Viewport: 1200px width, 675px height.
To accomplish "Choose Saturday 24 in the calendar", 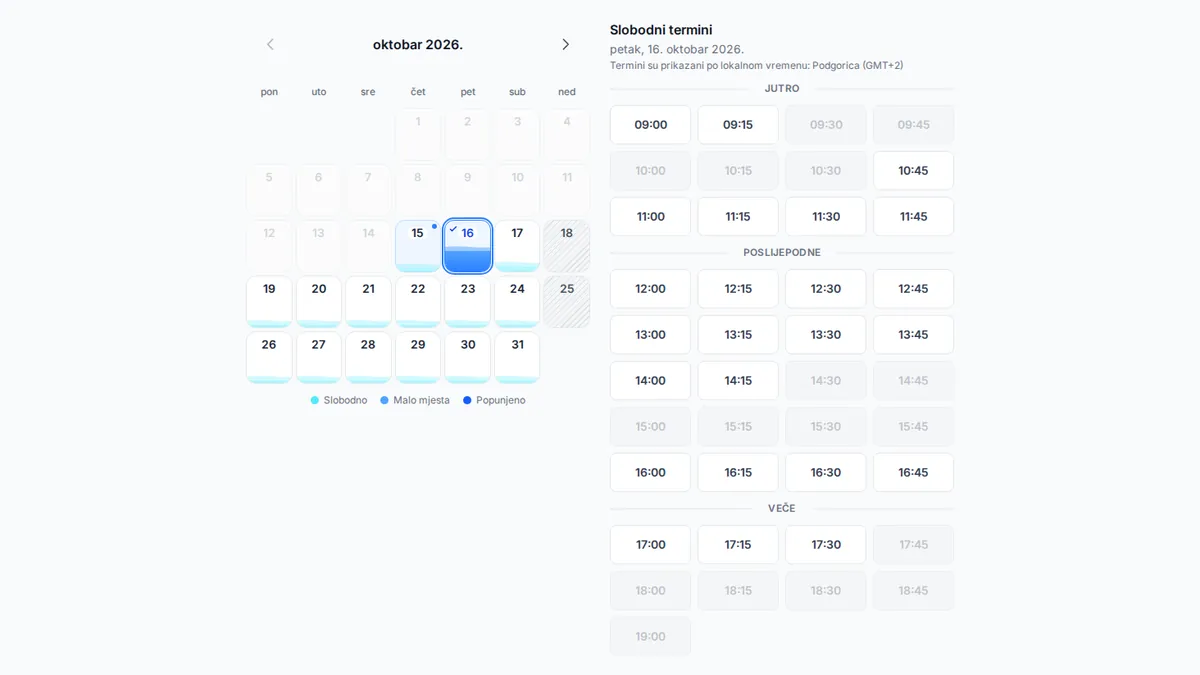I will click(517, 302).
